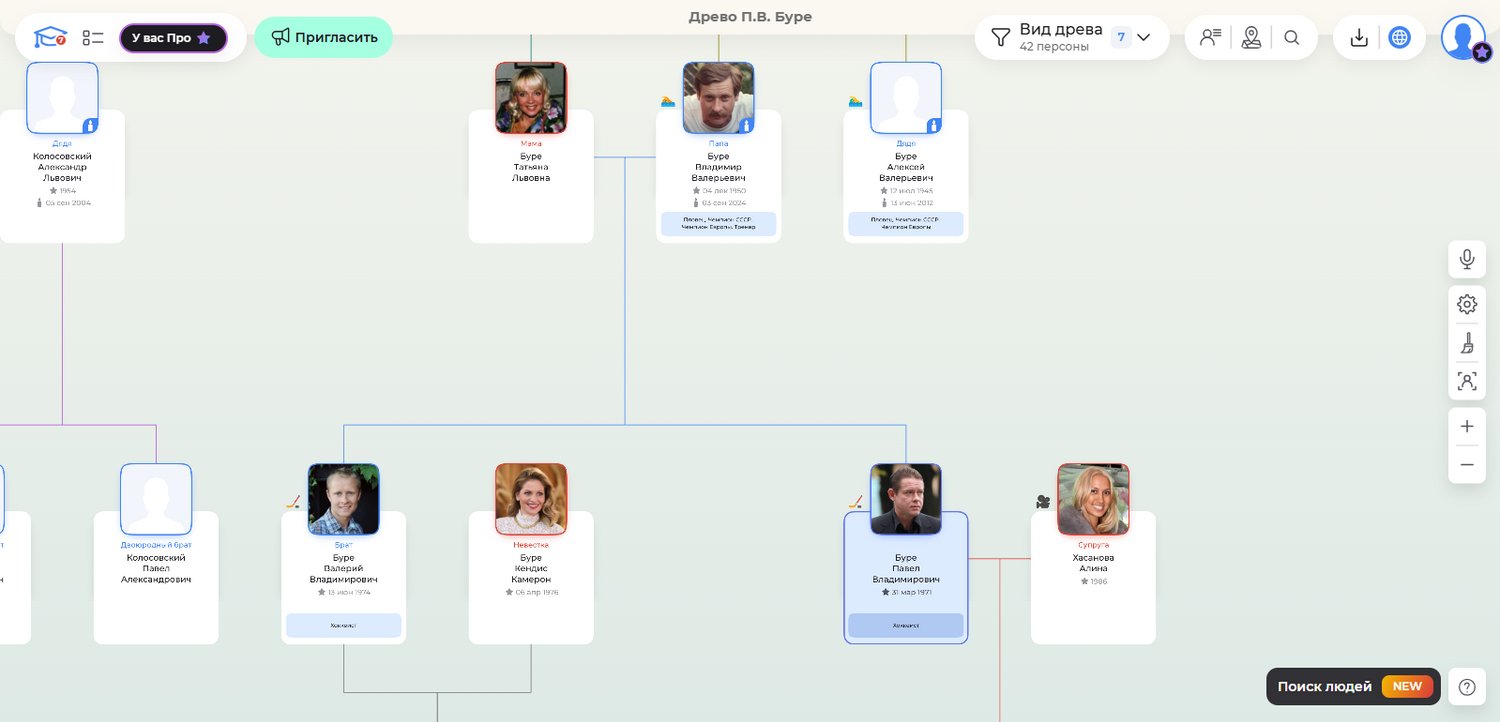Open the user profile avatar
The image size is (1500, 722).
pos(1463,38)
